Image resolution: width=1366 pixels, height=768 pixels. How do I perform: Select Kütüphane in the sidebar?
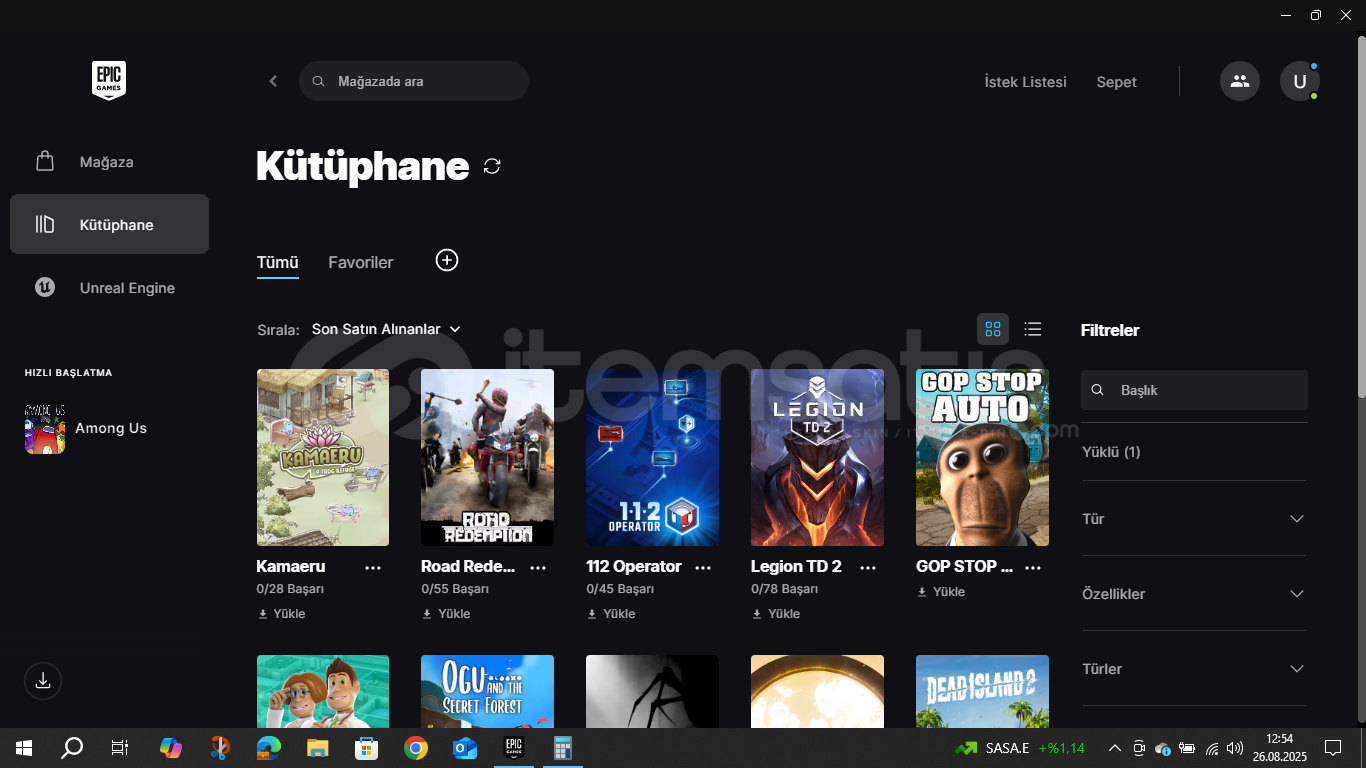tap(109, 224)
